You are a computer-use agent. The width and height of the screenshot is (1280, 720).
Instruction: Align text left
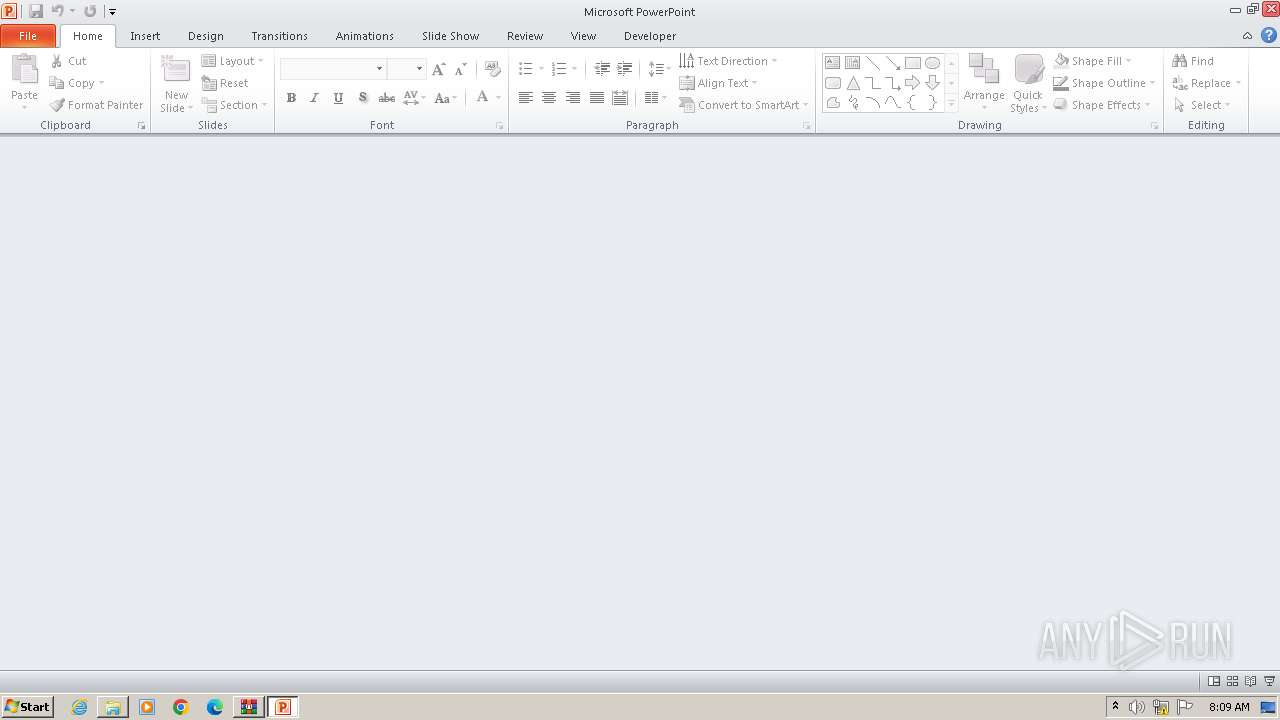tap(525, 98)
